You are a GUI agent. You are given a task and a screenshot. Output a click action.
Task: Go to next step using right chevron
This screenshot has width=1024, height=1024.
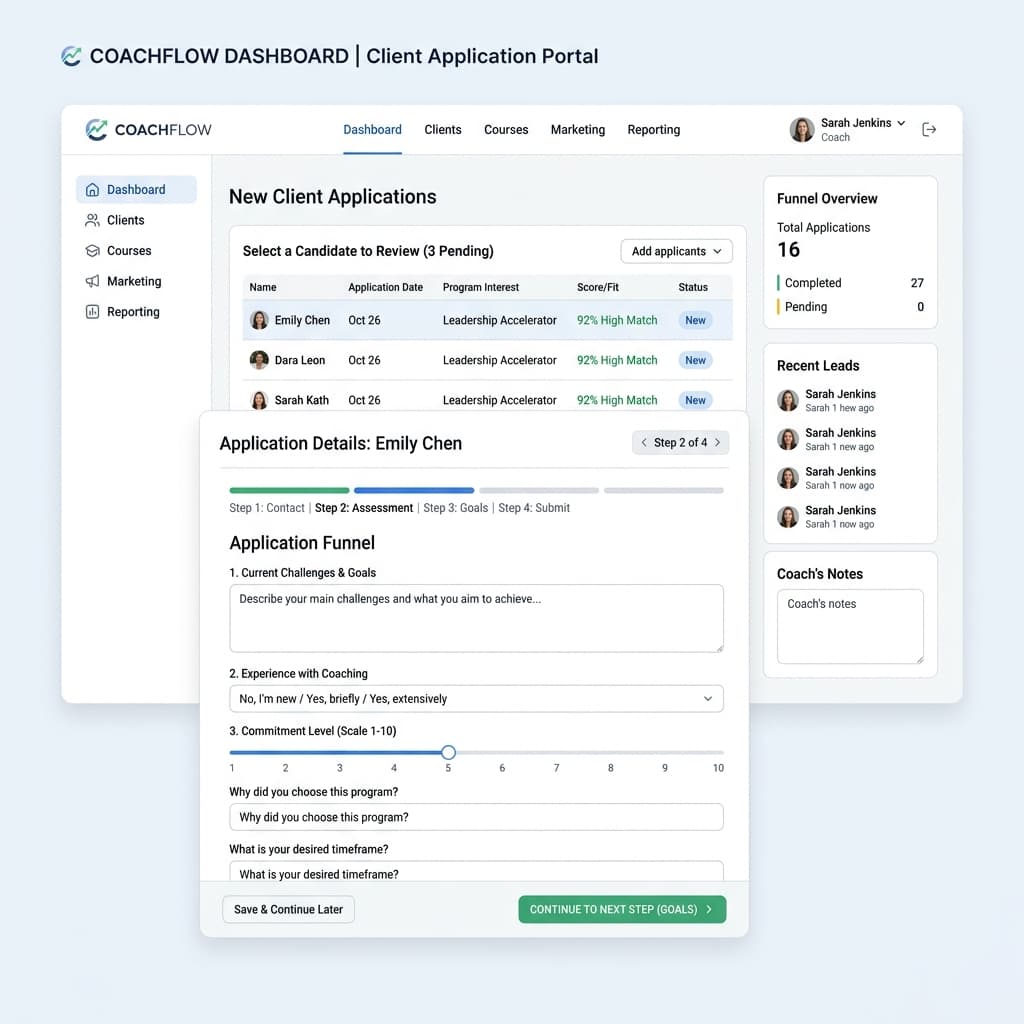[717, 442]
